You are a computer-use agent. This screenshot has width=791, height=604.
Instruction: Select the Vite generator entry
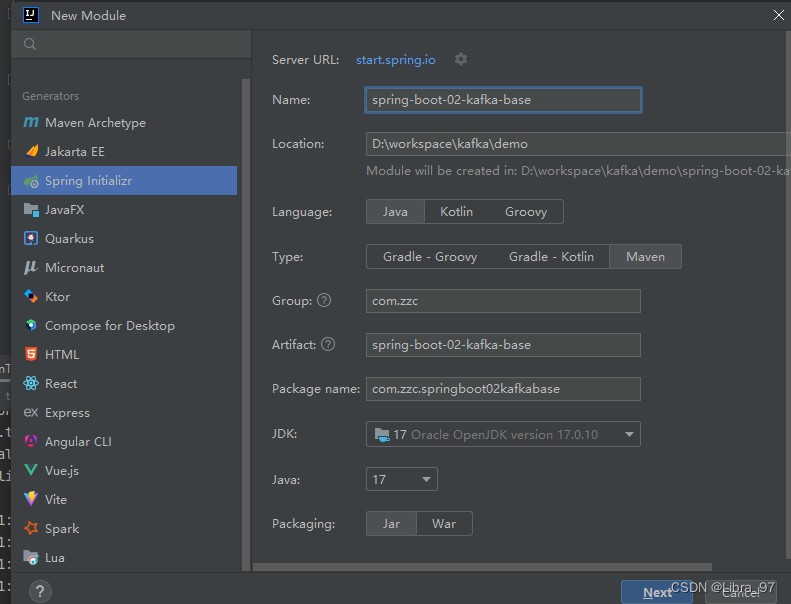click(124, 500)
